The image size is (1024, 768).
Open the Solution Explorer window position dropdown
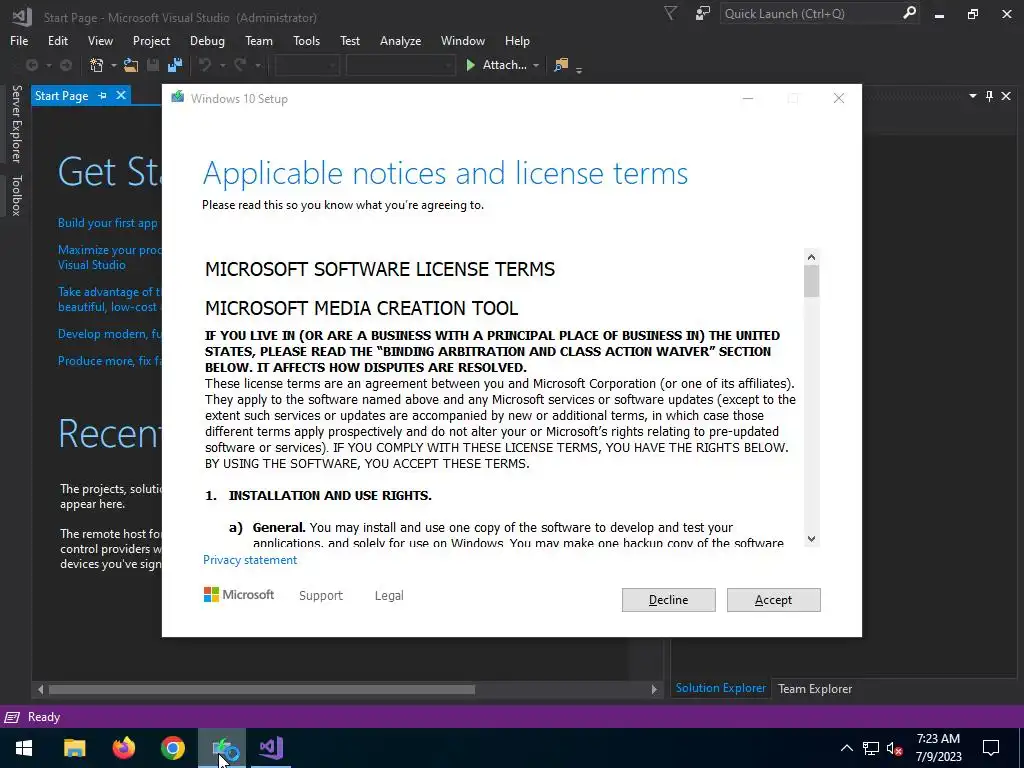click(972, 96)
